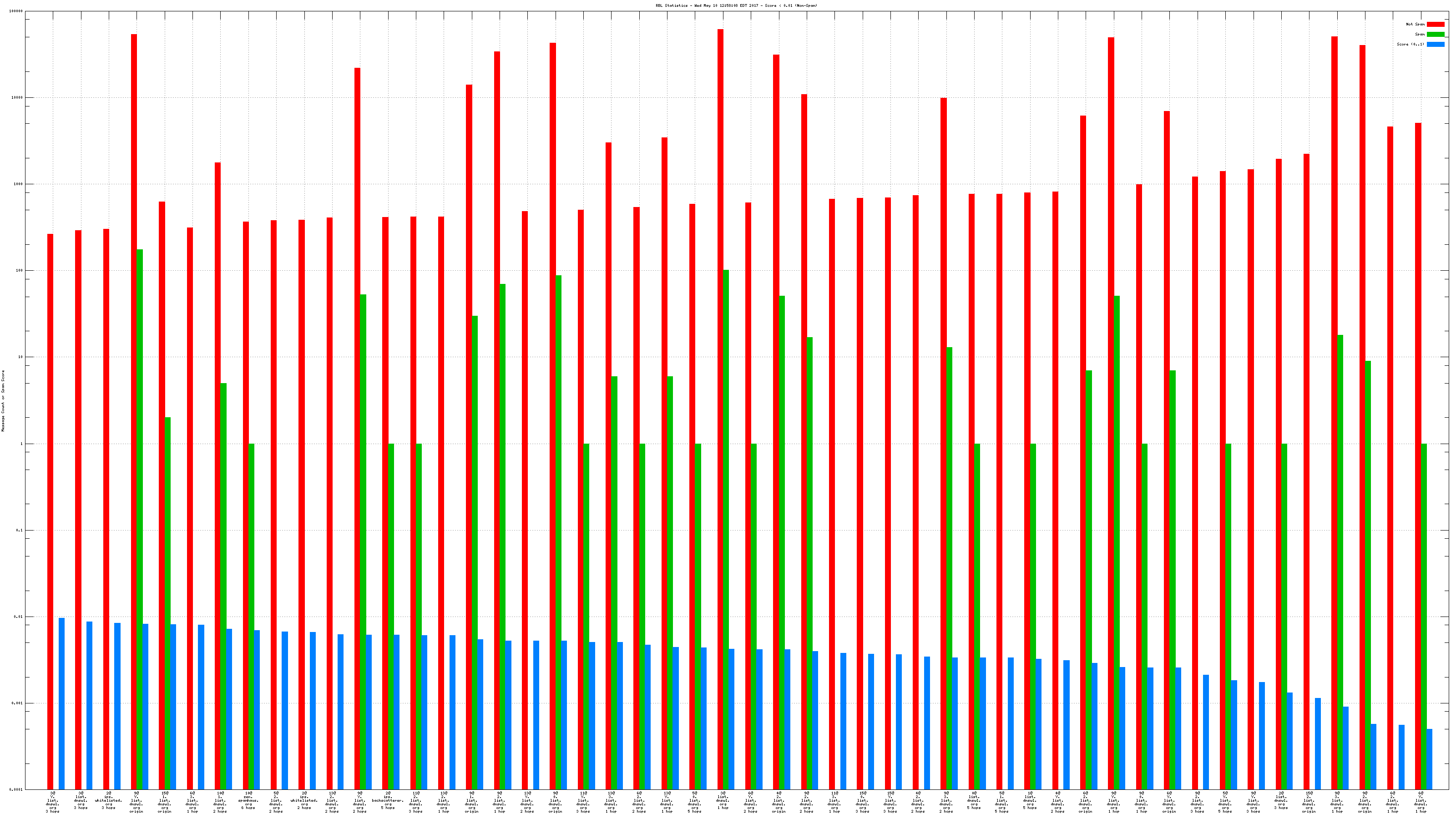
Task: Click the ips.backscatterer.org 5 hops axis label
Action: click(388, 800)
